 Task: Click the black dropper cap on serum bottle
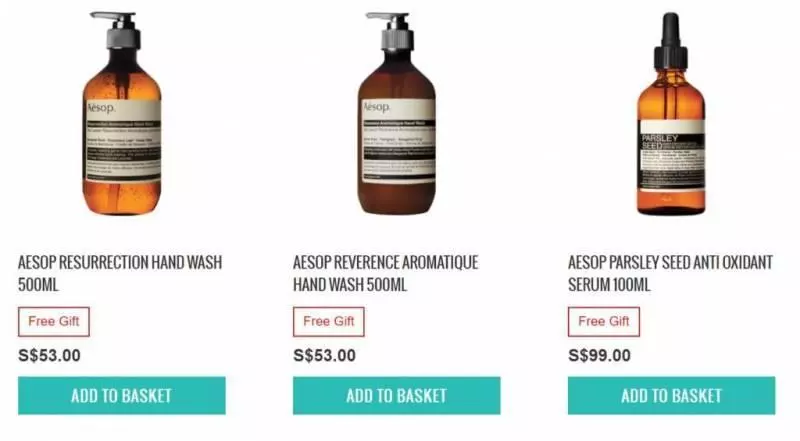tap(670, 41)
